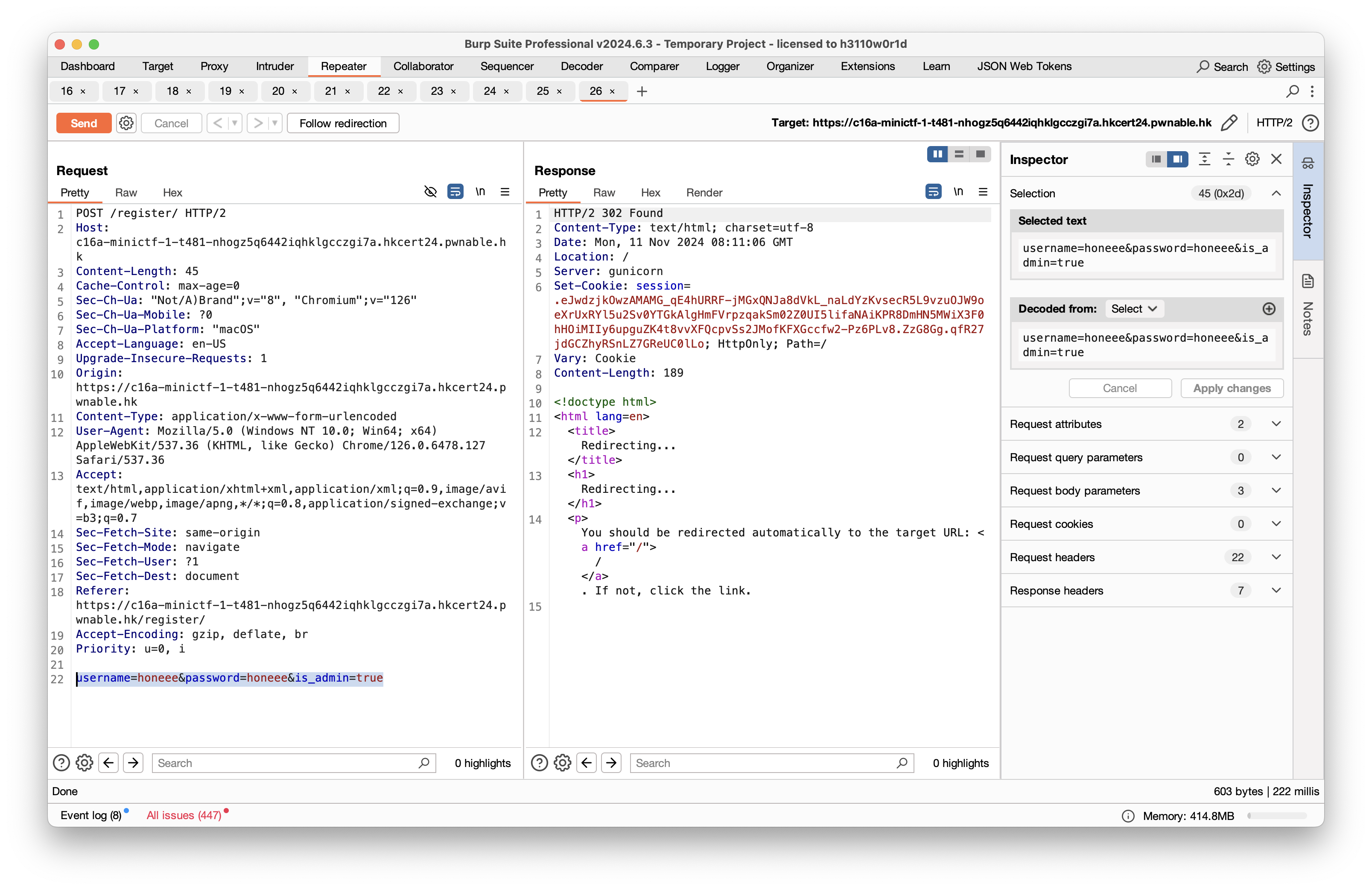Image resolution: width=1372 pixels, height=890 pixels.
Task: Dock the Inspector to the left layout
Action: [x=1156, y=159]
